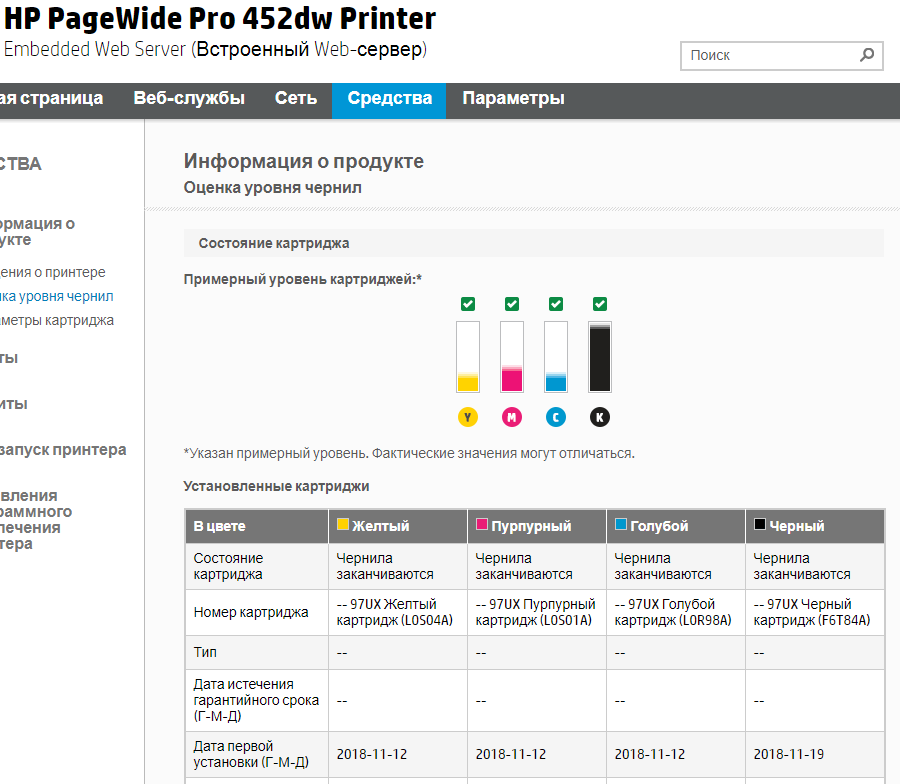Expand the printer restart sidebar section

(63, 449)
